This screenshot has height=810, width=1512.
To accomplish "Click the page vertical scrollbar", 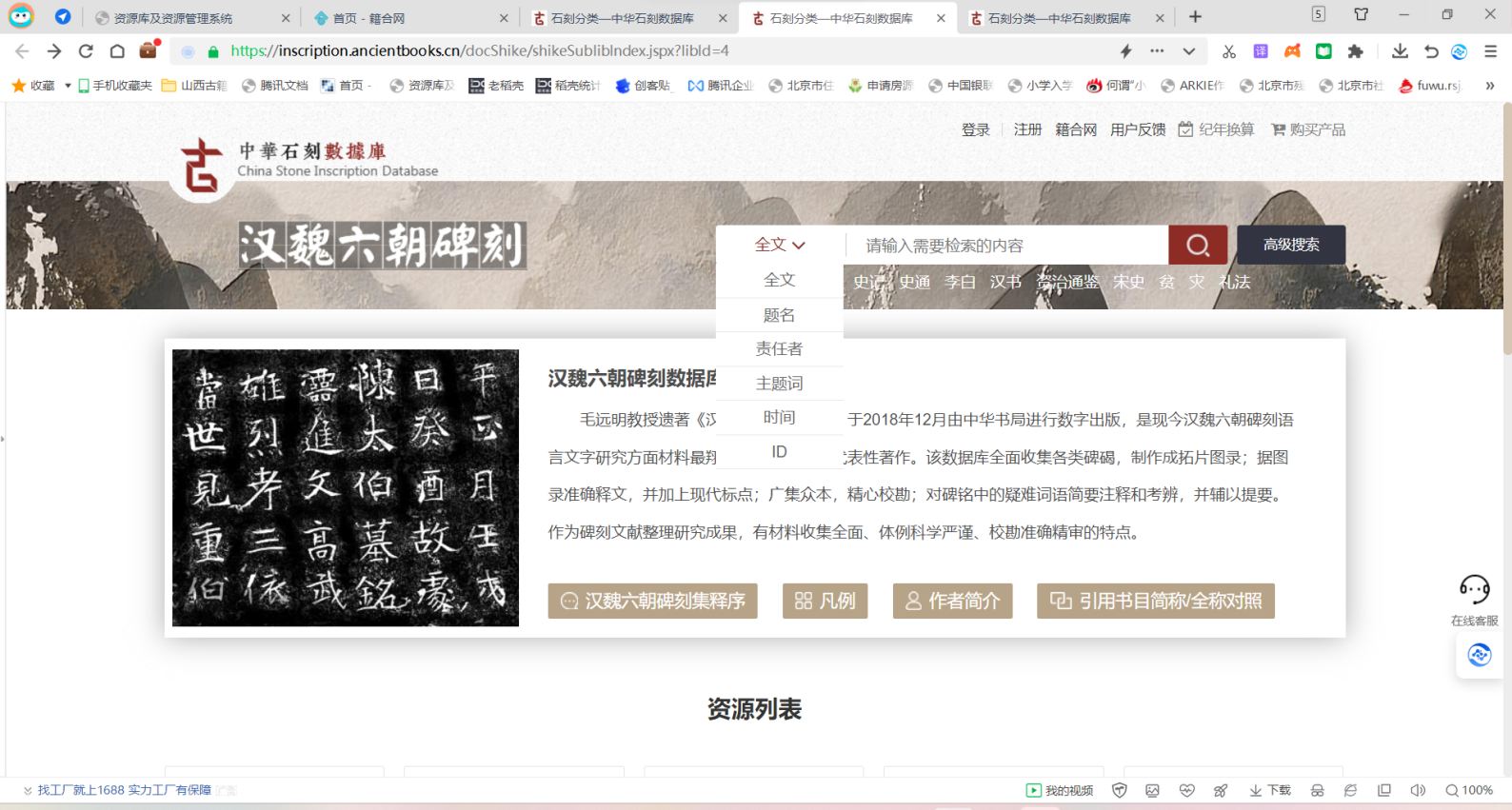I will (1506, 228).
